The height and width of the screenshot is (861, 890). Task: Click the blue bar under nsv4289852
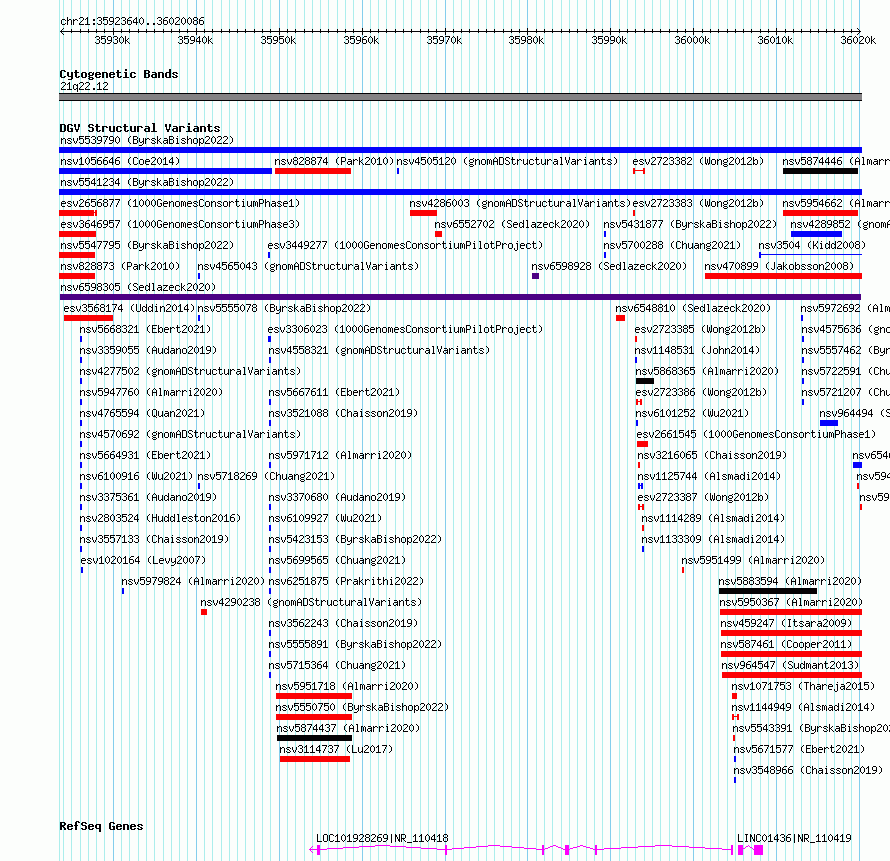point(816,234)
